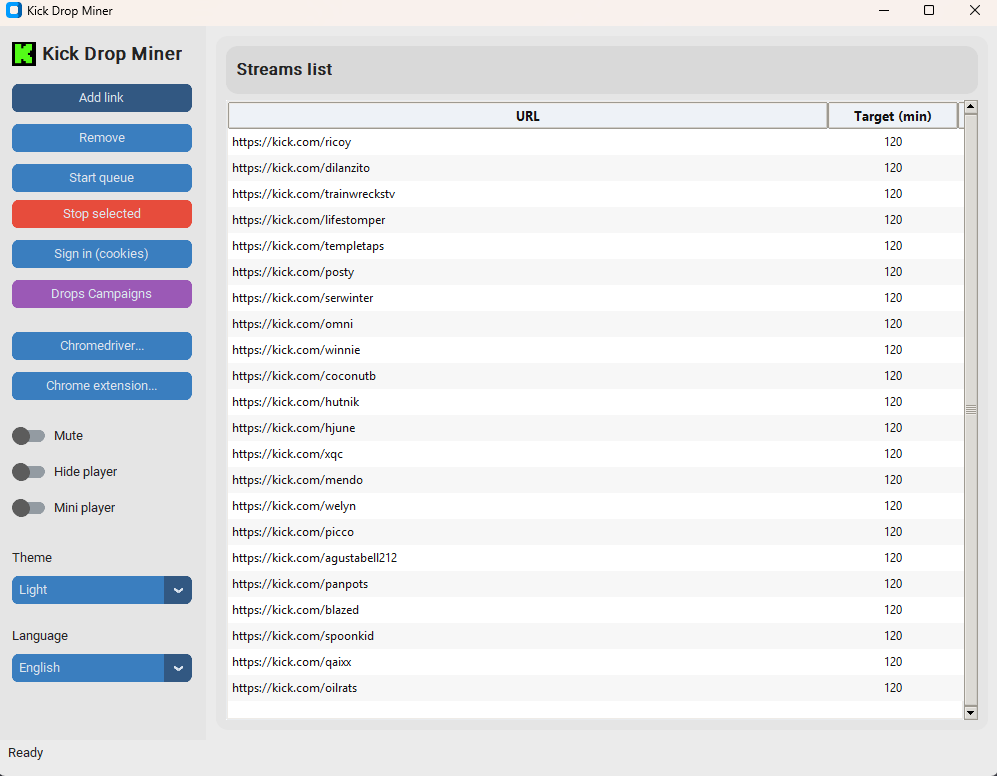Click the Ready status bar text
The image size is (997, 776).
25,753
